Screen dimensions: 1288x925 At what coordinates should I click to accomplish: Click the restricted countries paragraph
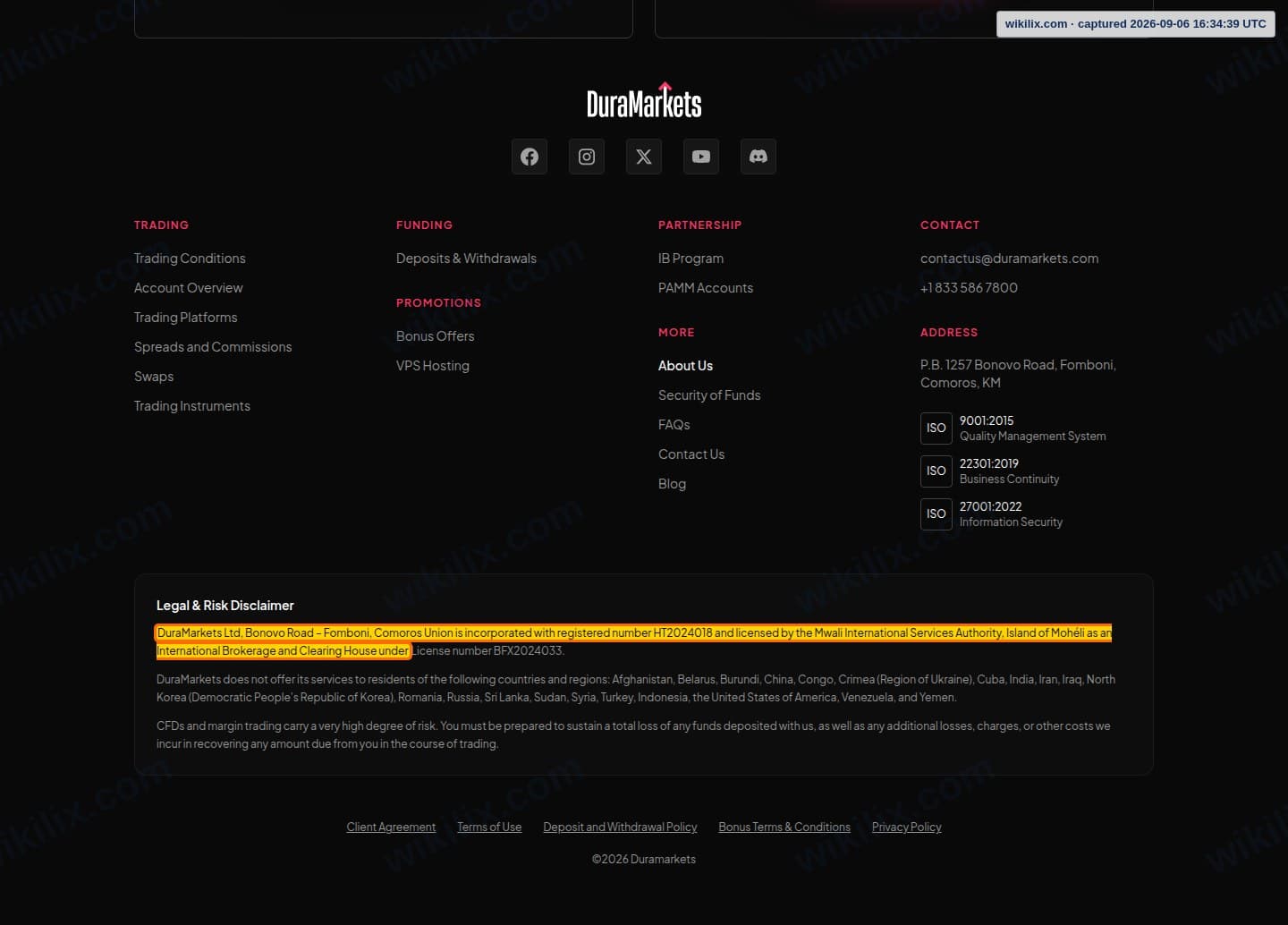pos(636,689)
